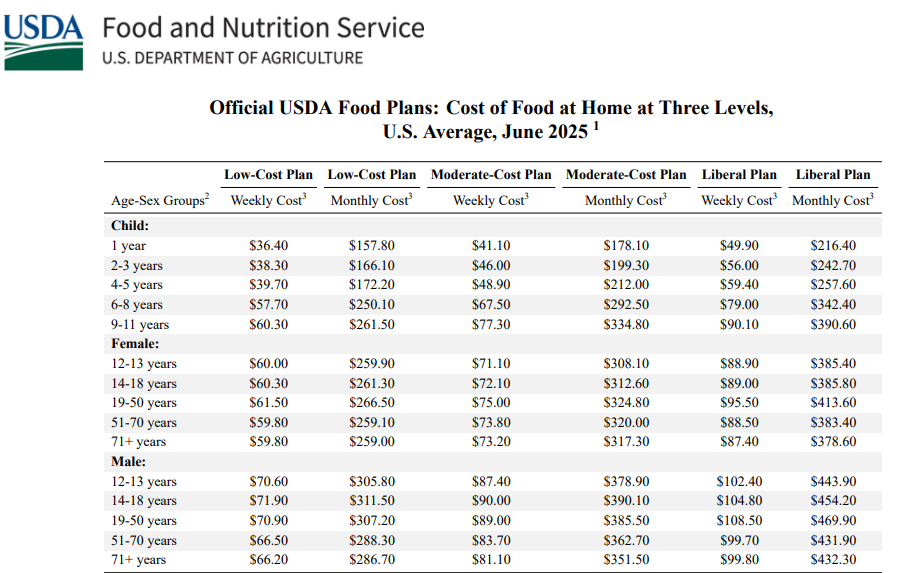Click the $342.40 Liberal Plan cell
The image size is (922, 573).
pos(832,305)
